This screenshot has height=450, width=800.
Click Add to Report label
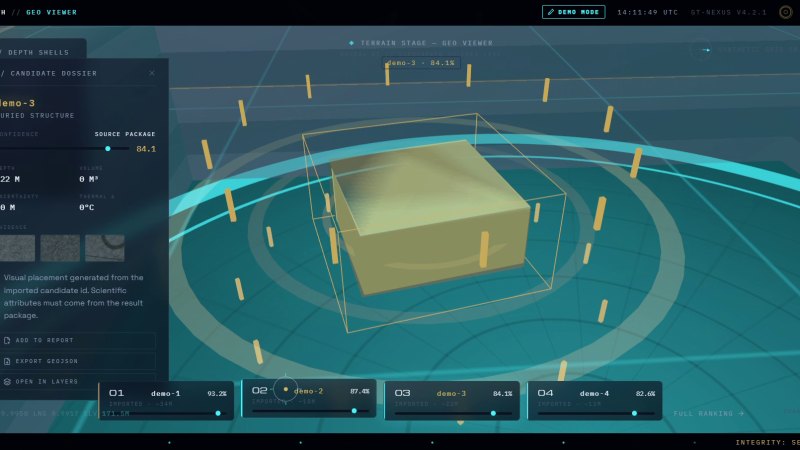pos(44,340)
